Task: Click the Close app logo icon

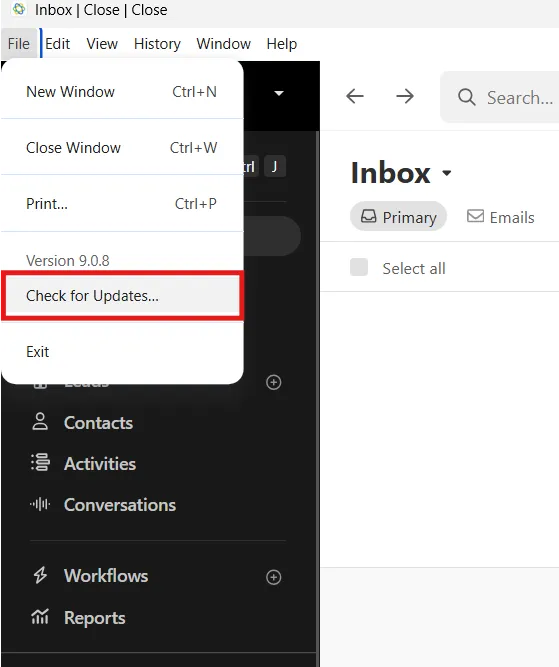Action: tap(19, 9)
